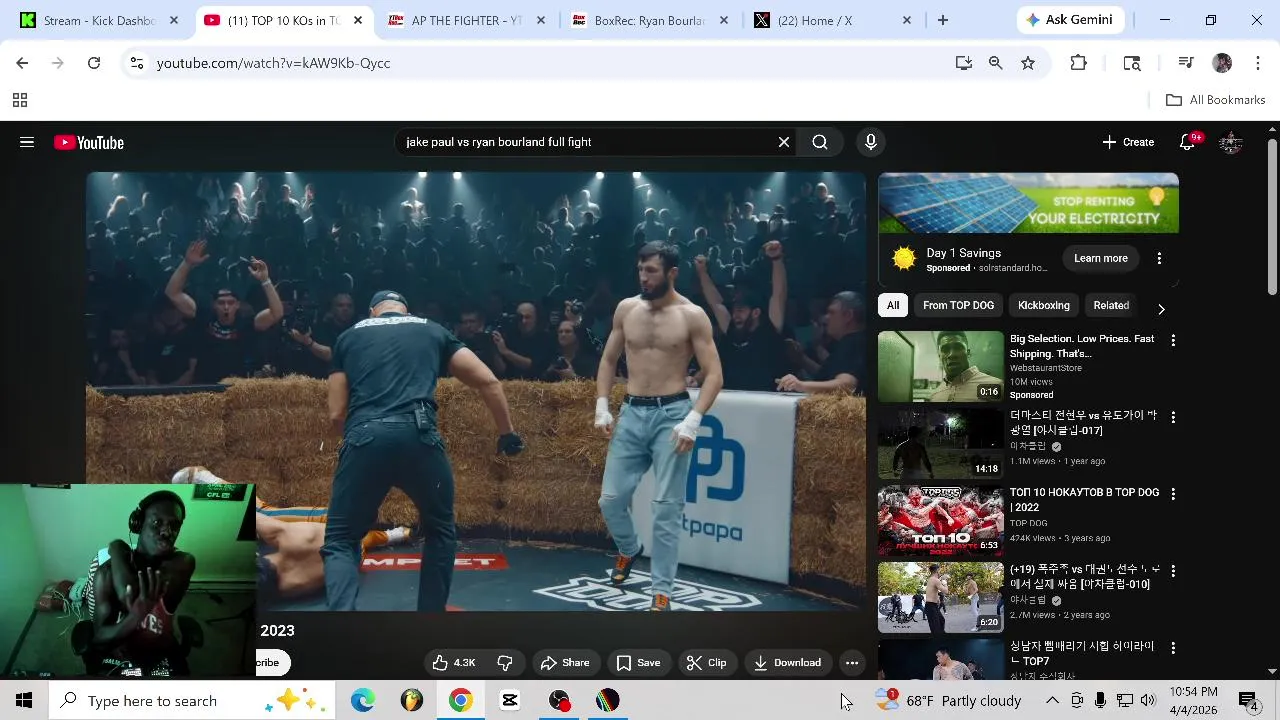Open Ask Gemini button
This screenshot has height=720, width=1280.
click(x=1071, y=20)
